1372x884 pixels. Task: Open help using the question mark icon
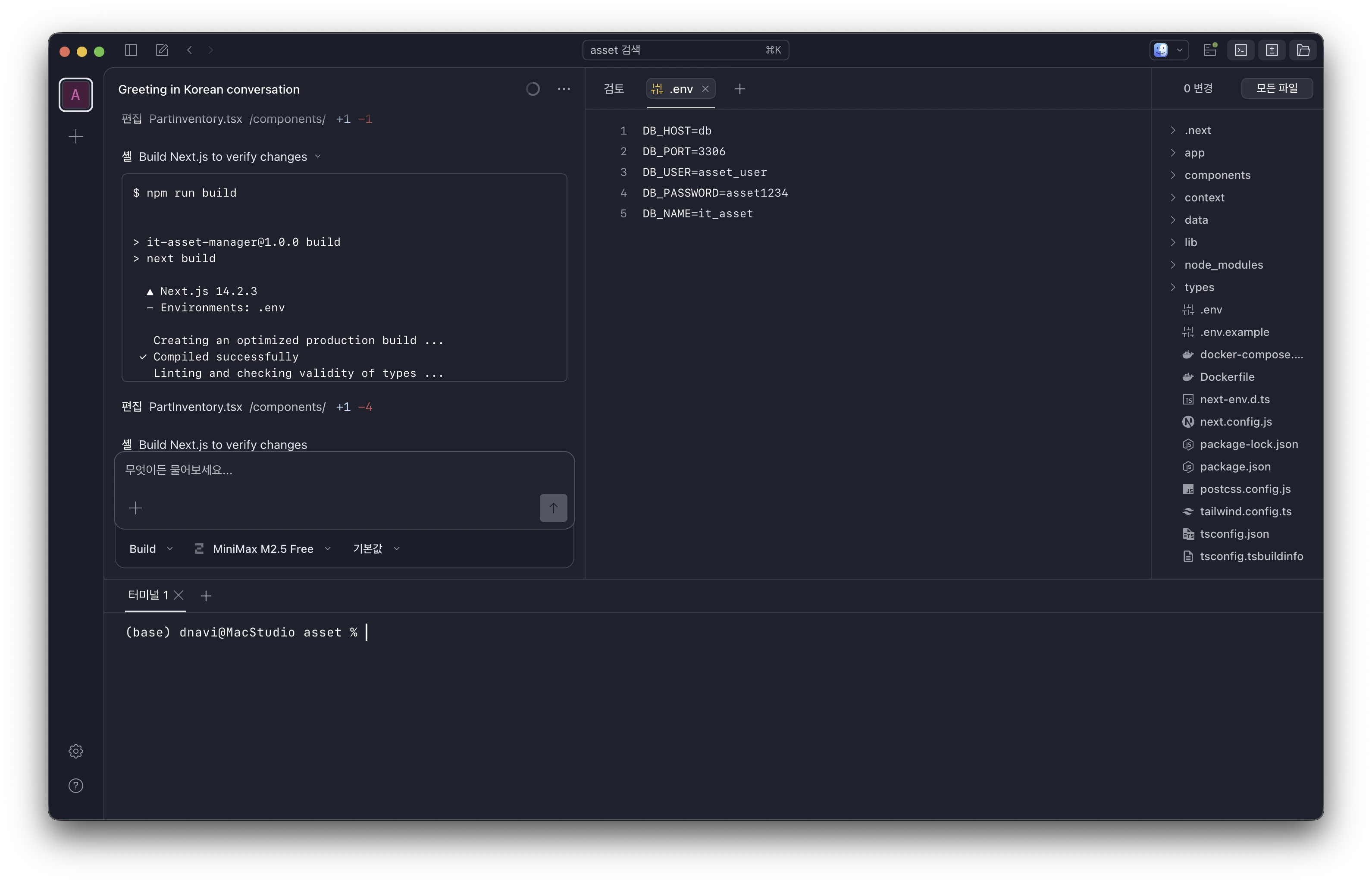[x=75, y=785]
